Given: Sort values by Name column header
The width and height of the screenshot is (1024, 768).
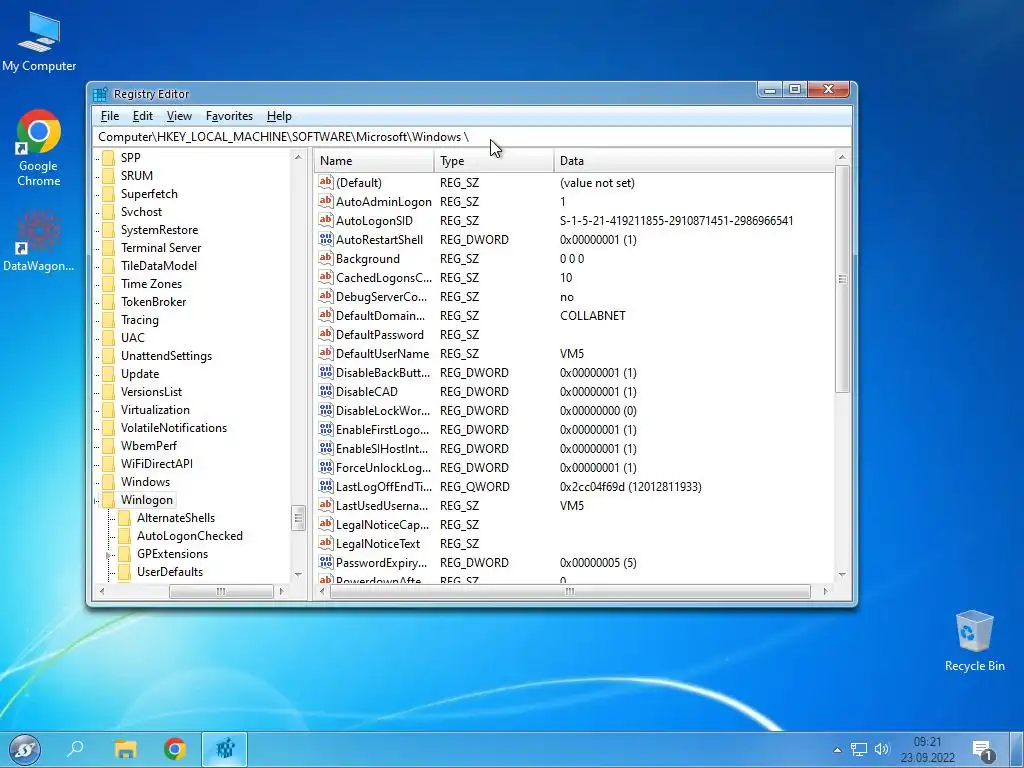Looking at the screenshot, I should tap(374, 161).
